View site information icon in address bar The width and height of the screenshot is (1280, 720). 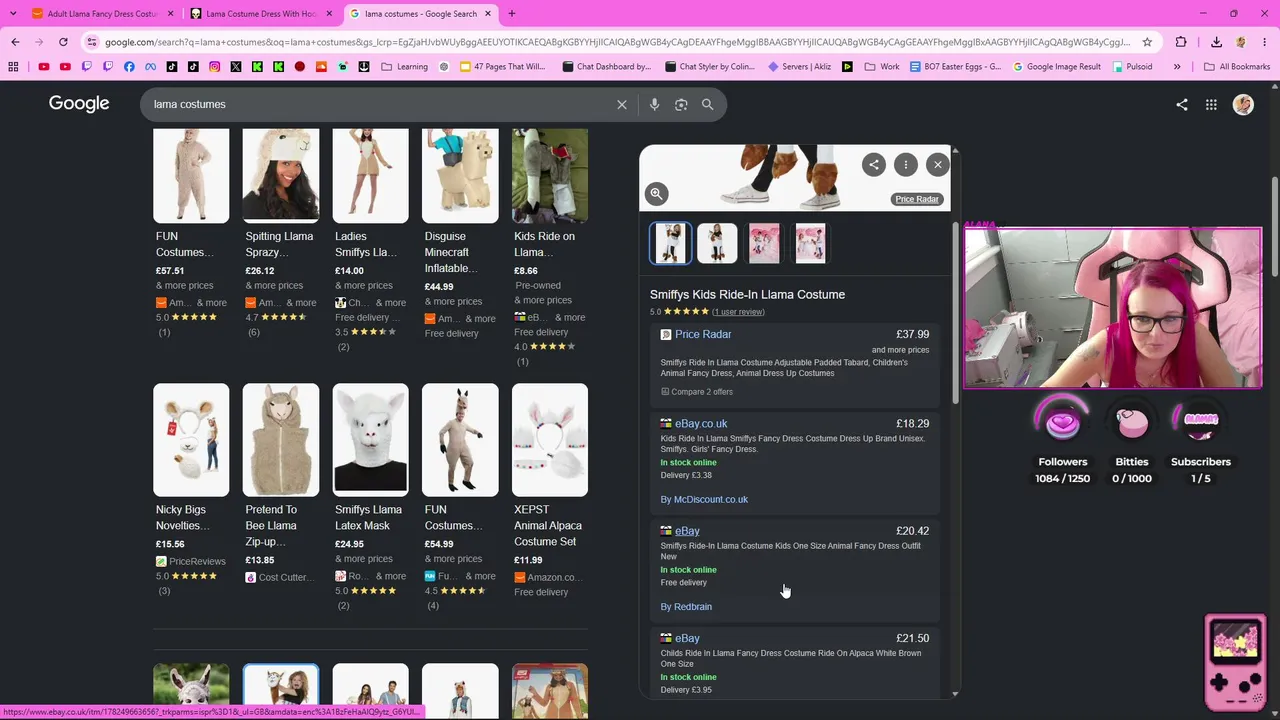(92, 42)
